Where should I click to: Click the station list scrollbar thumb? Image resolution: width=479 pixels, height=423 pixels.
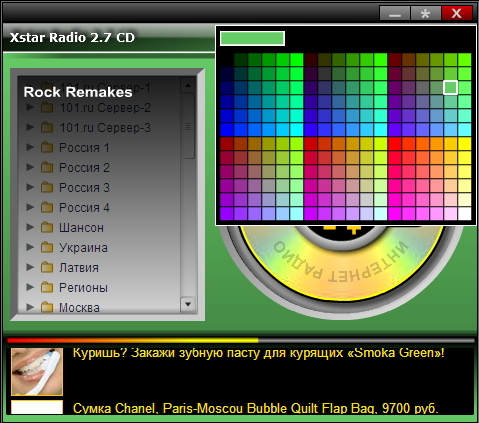188,127
